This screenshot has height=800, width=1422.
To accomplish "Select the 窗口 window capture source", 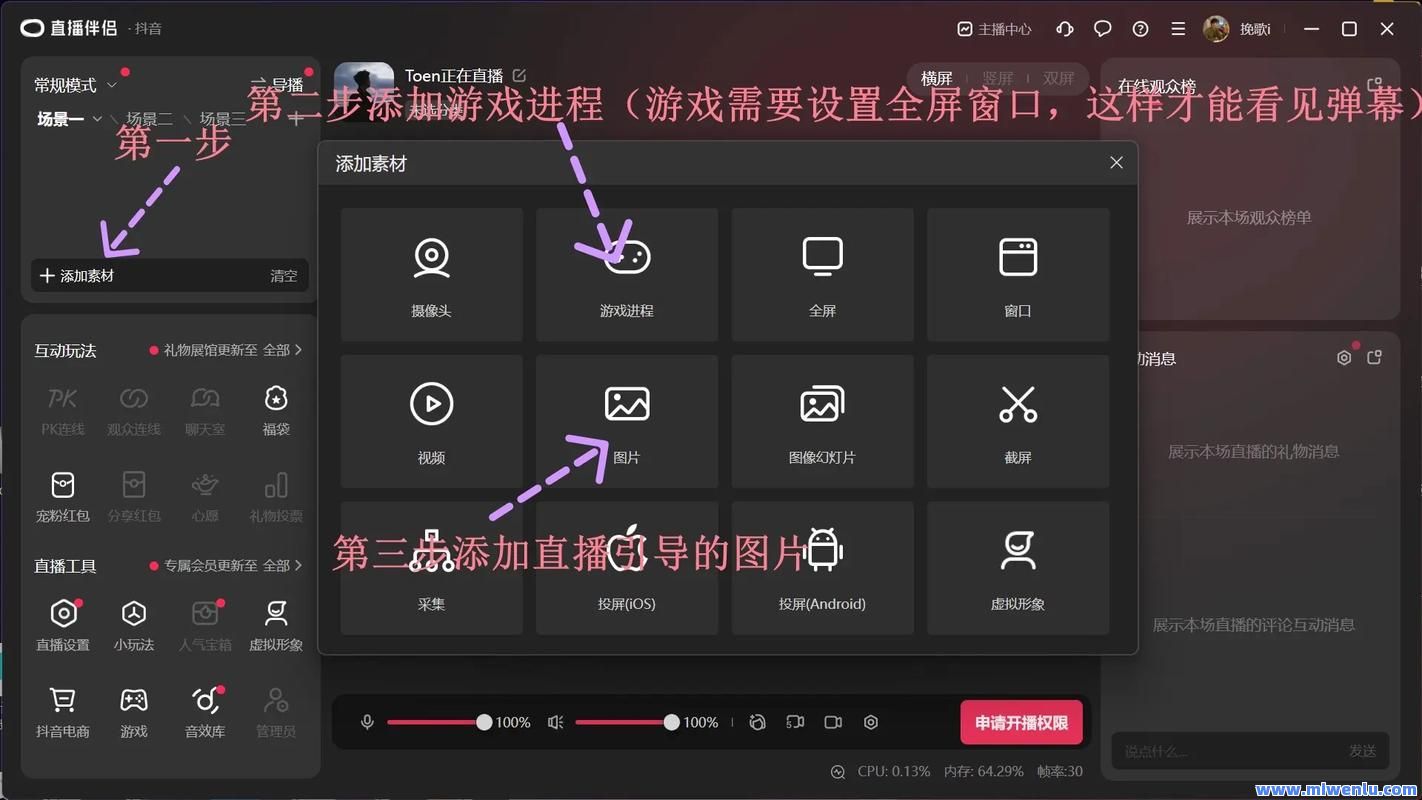I will point(1017,274).
